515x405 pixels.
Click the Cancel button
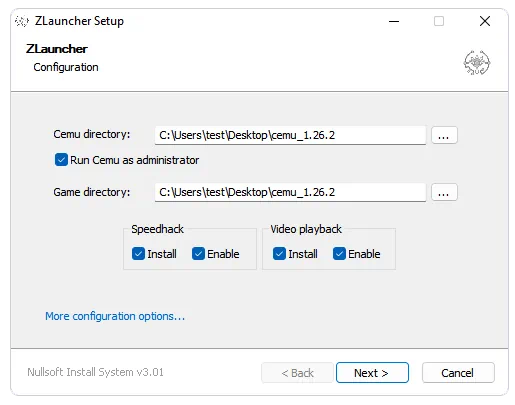tap(458, 373)
